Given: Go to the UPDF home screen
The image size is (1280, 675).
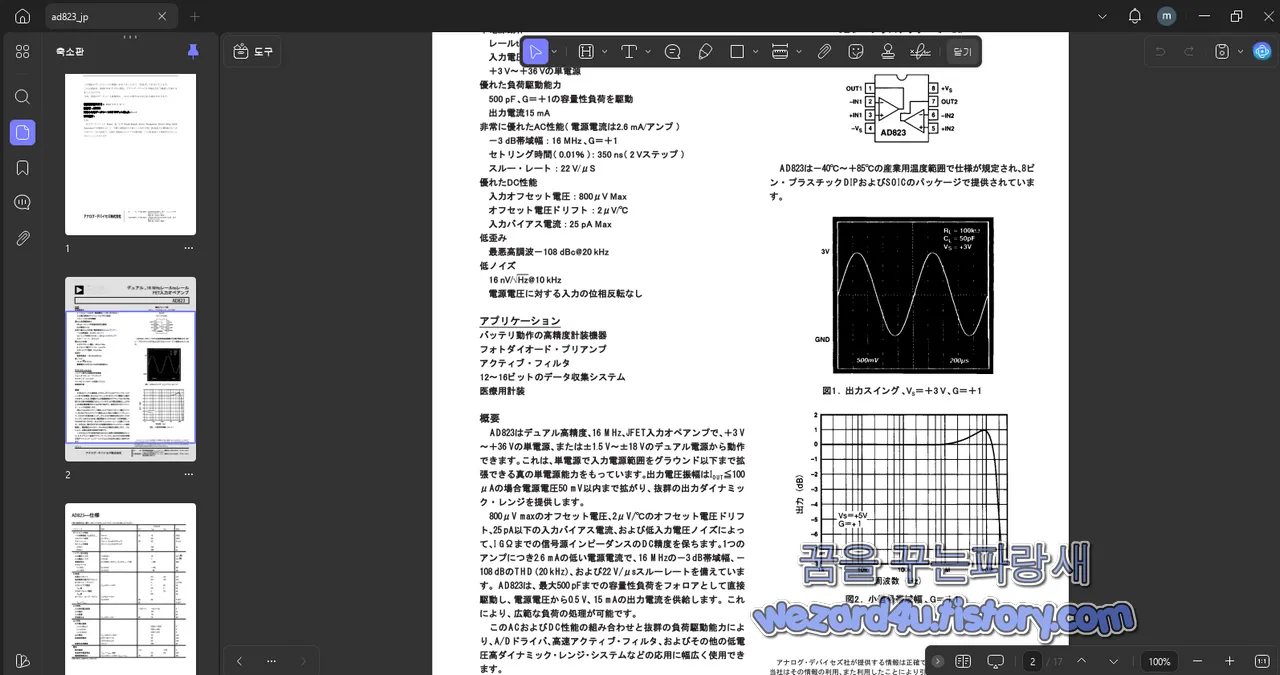Looking at the screenshot, I should [x=22, y=16].
